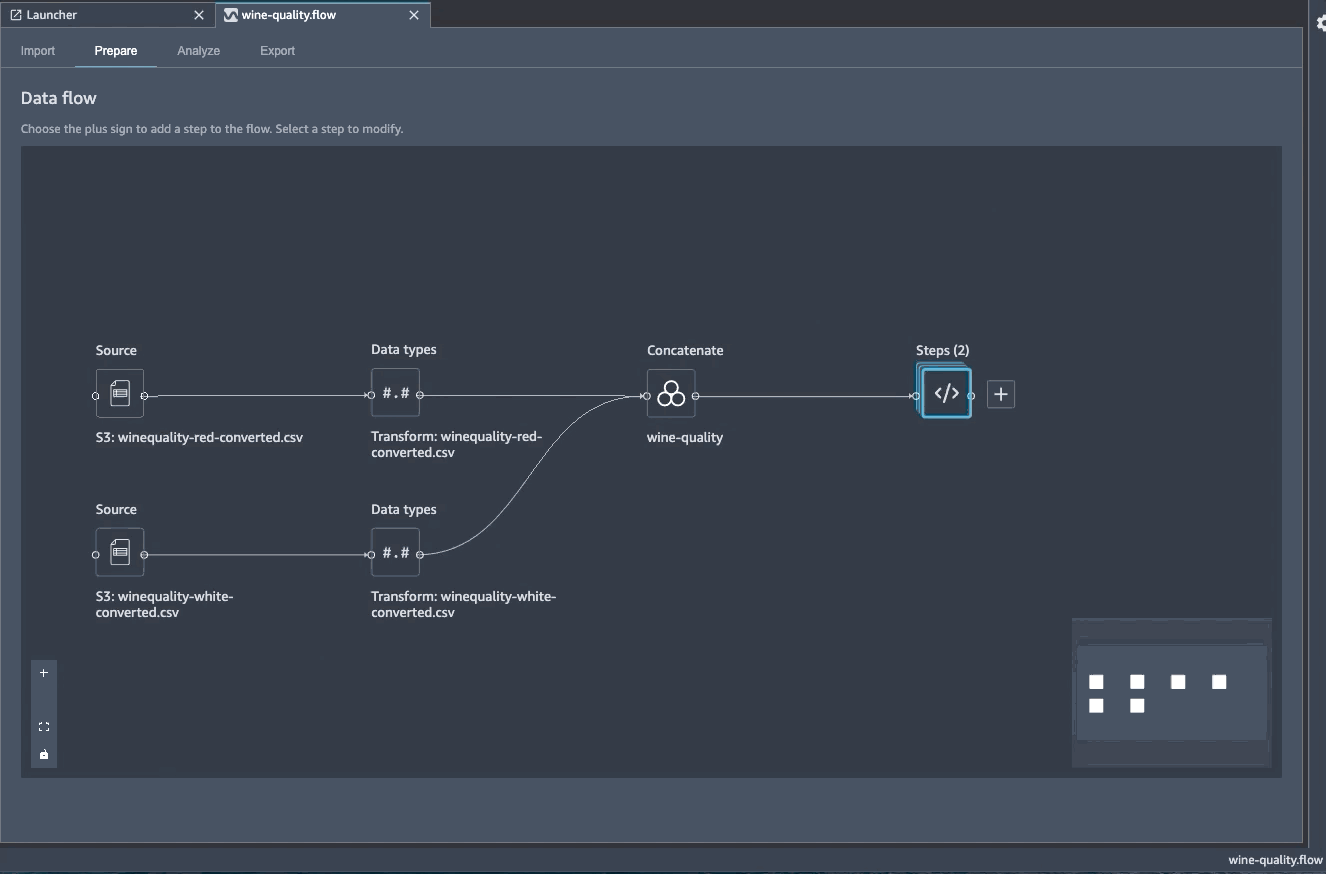Close the wine-quality.flow tab
The height and width of the screenshot is (874, 1326).
[x=414, y=15]
